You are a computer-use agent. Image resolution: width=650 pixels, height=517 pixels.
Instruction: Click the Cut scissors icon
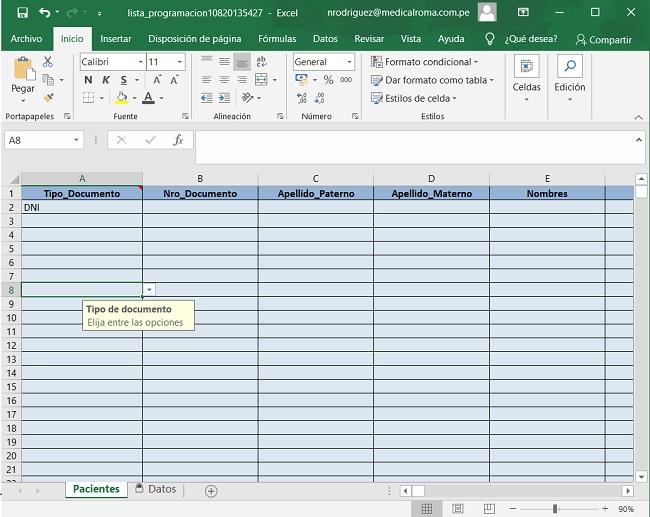48,62
